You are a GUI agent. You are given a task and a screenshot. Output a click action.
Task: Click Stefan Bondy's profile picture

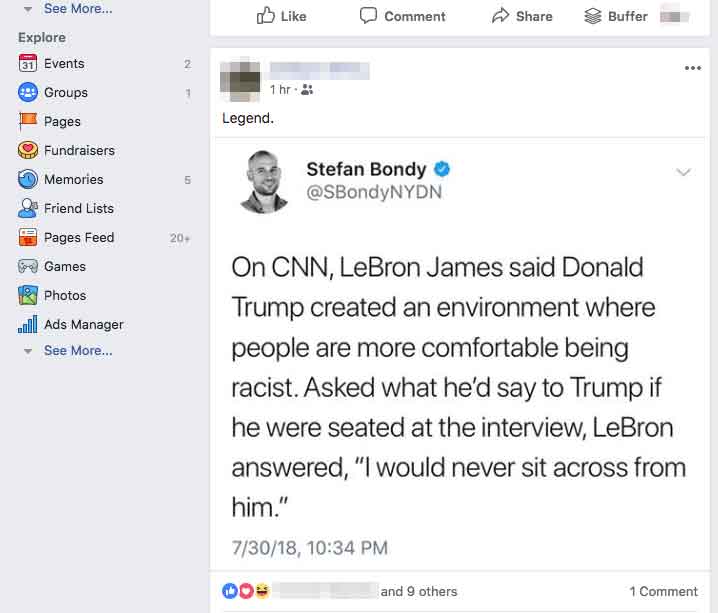[265, 181]
